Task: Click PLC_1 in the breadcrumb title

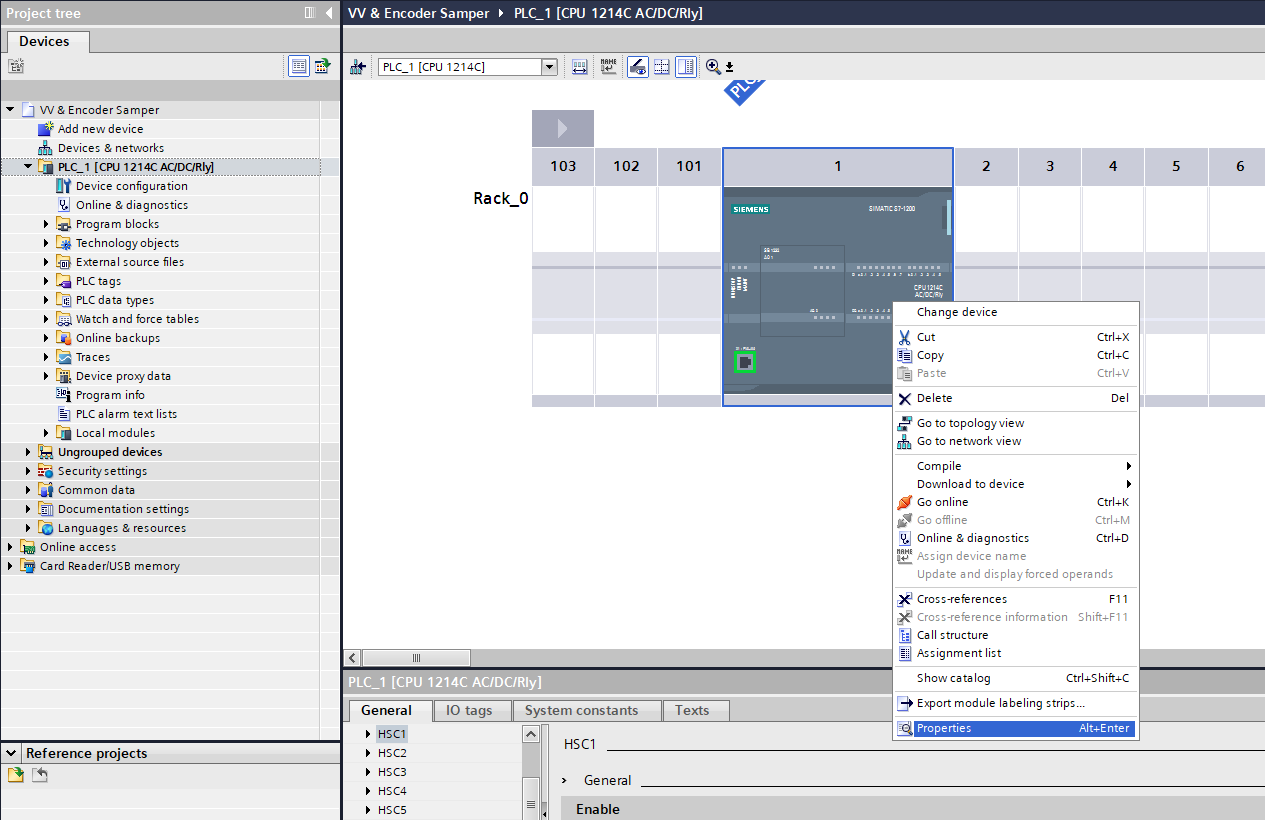Action: tap(609, 13)
